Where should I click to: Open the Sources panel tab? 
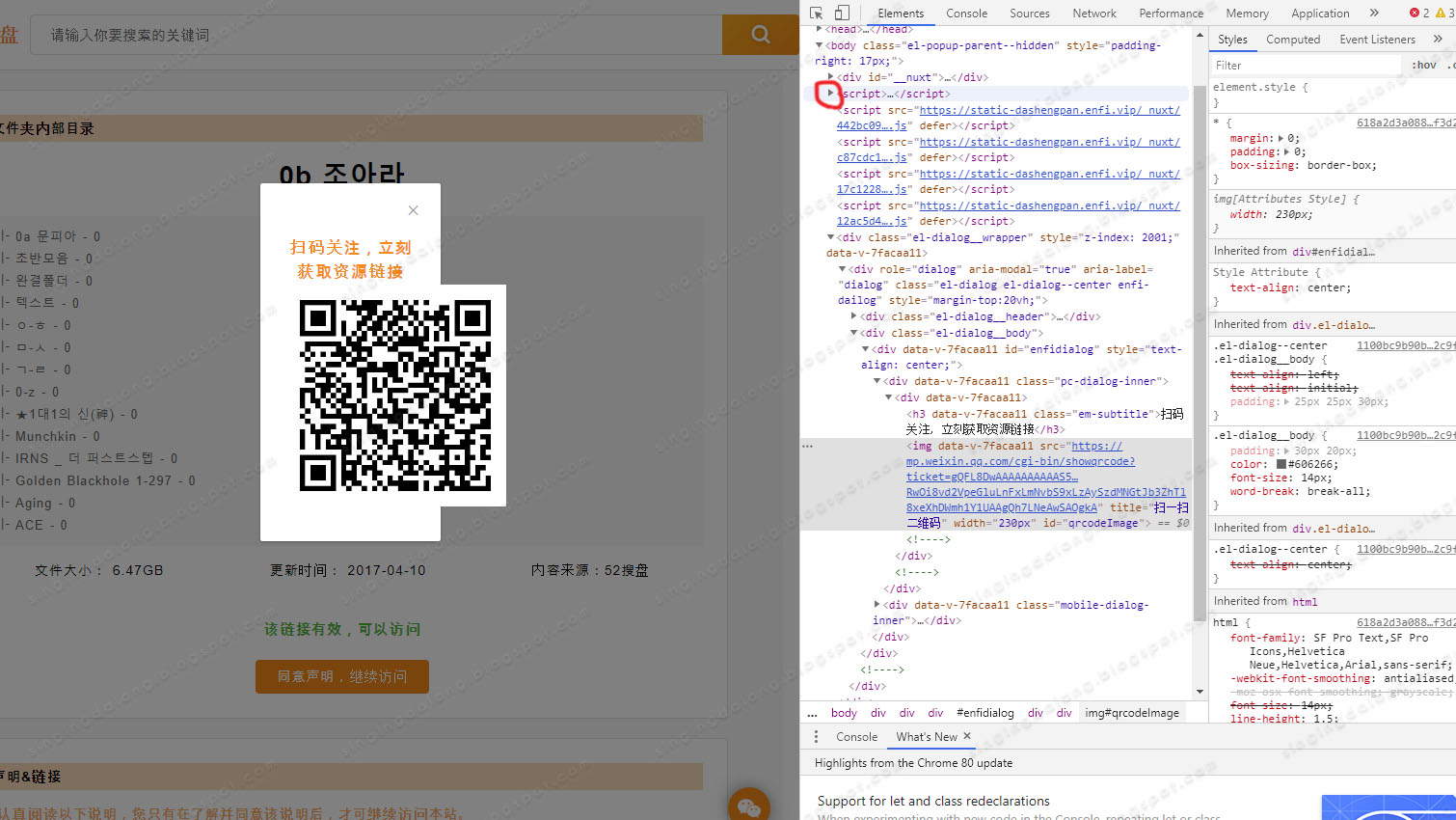pos(1030,14)
